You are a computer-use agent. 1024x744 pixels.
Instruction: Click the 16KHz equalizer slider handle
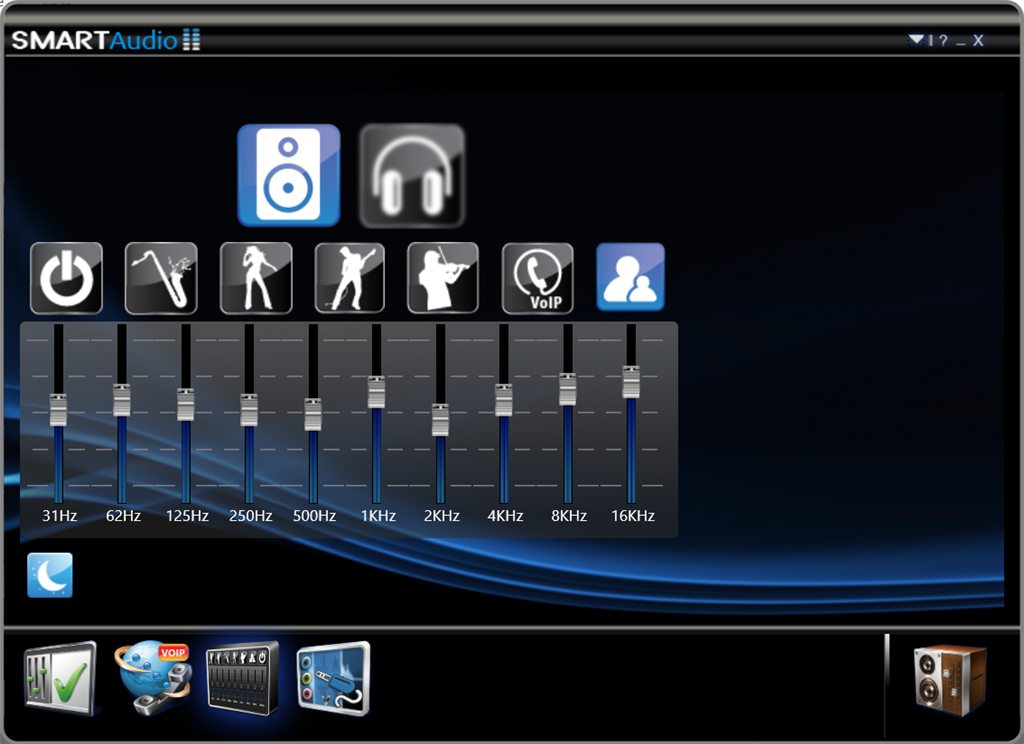[x=631, y=382]
